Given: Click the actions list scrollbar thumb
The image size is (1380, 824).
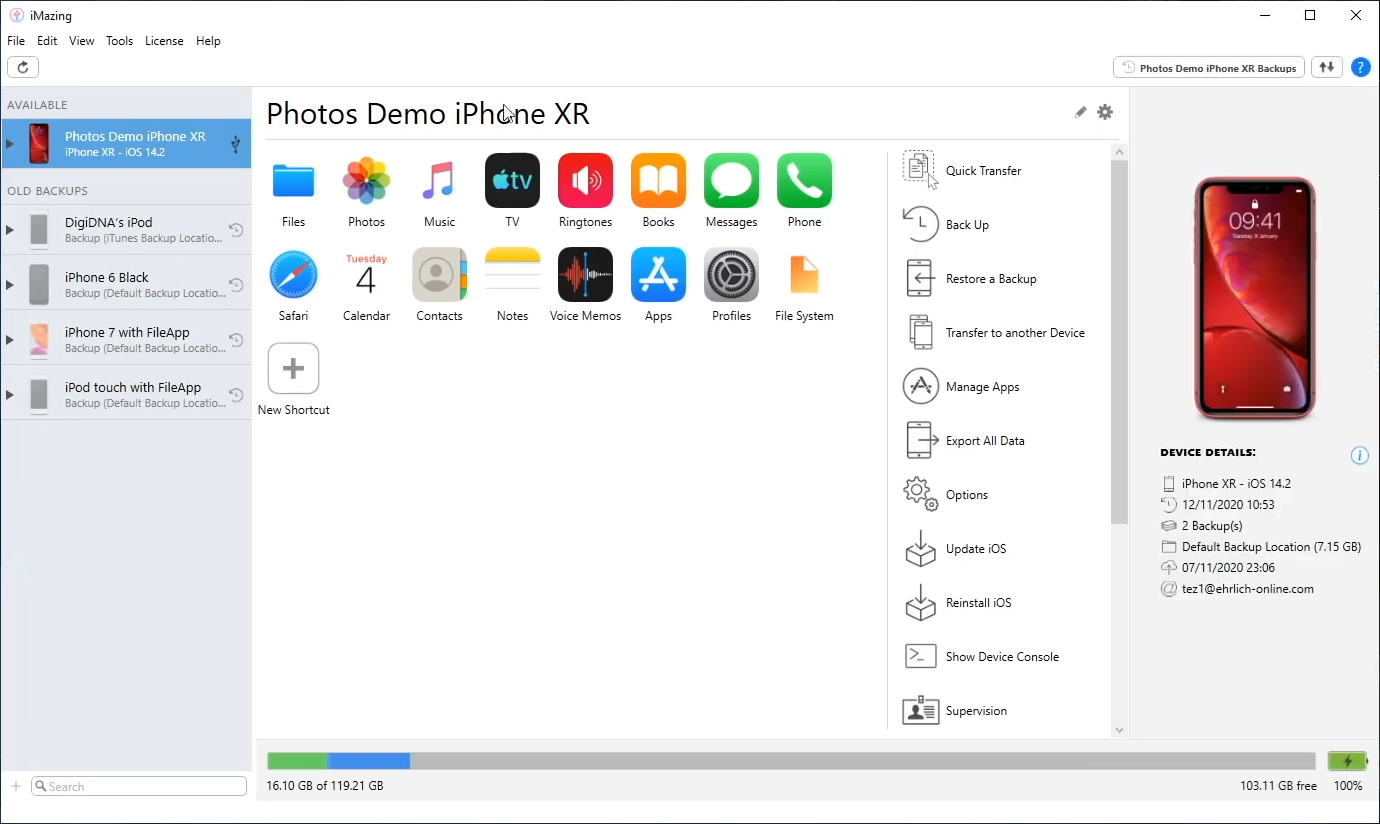Looking at the screenshot, I should [x=1119, y=342].
